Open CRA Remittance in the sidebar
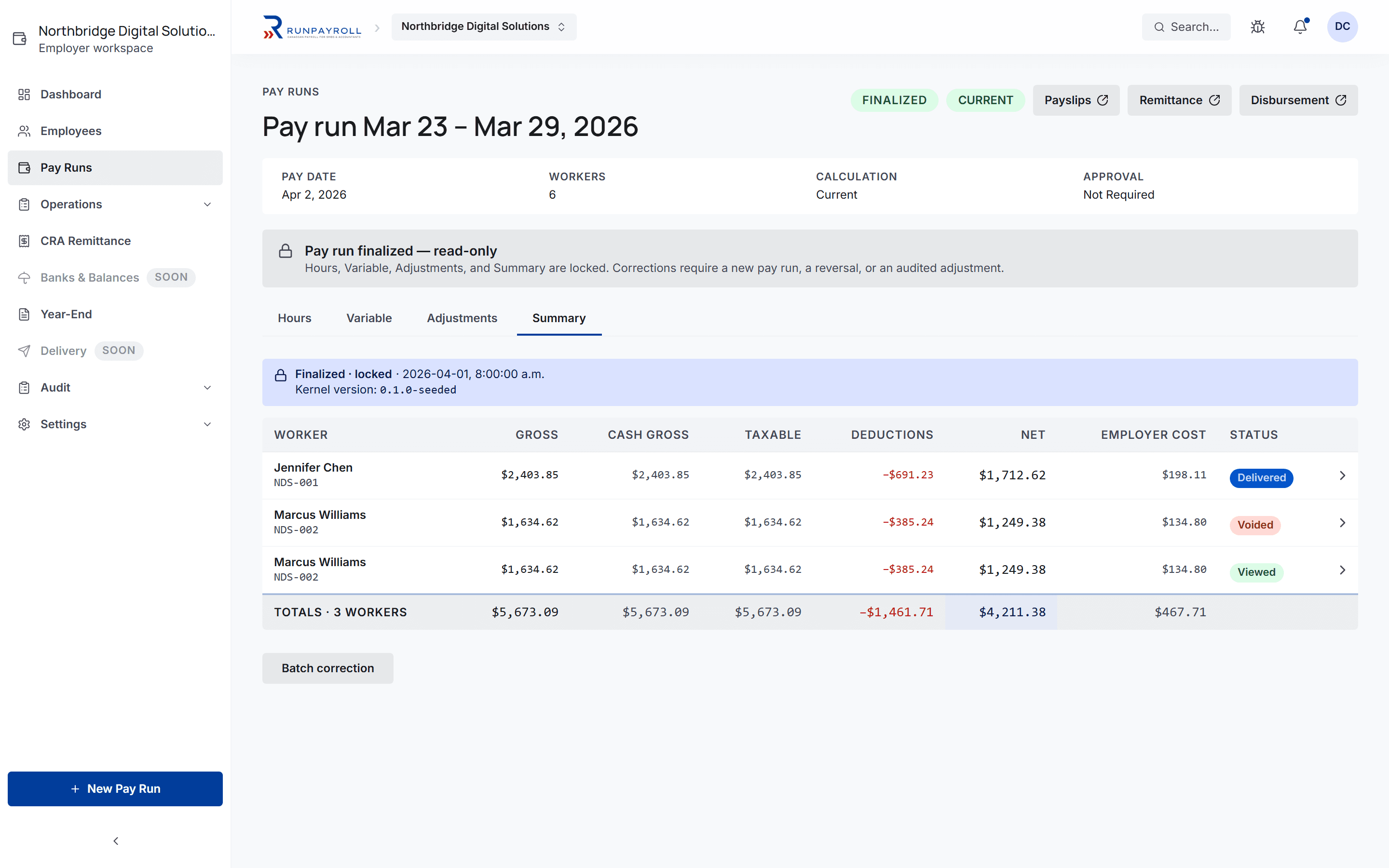Viewport: 1389px width, 868px height. coord(115,241)
